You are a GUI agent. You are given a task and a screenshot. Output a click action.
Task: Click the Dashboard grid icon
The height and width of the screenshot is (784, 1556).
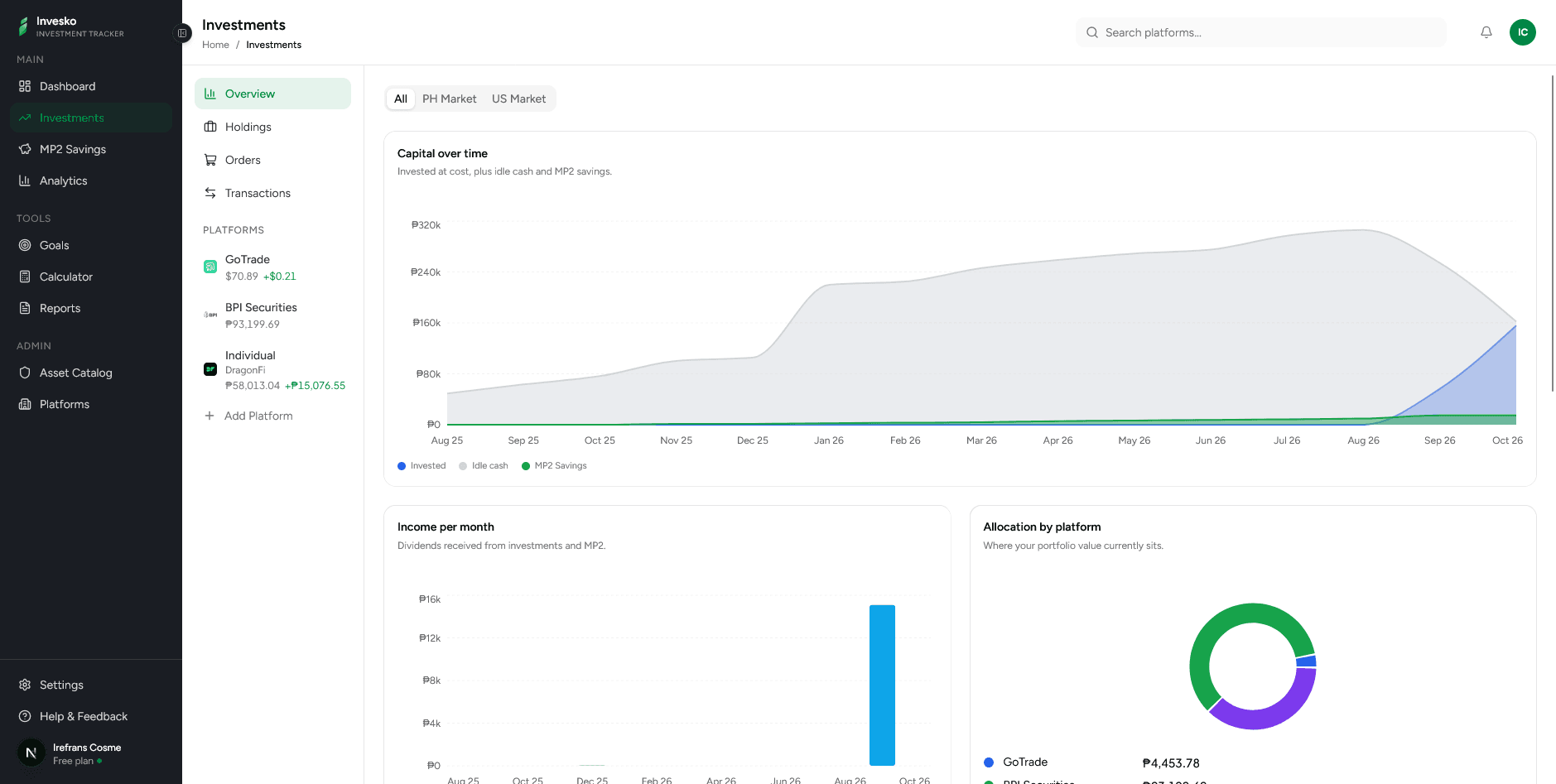pos(25,86)
